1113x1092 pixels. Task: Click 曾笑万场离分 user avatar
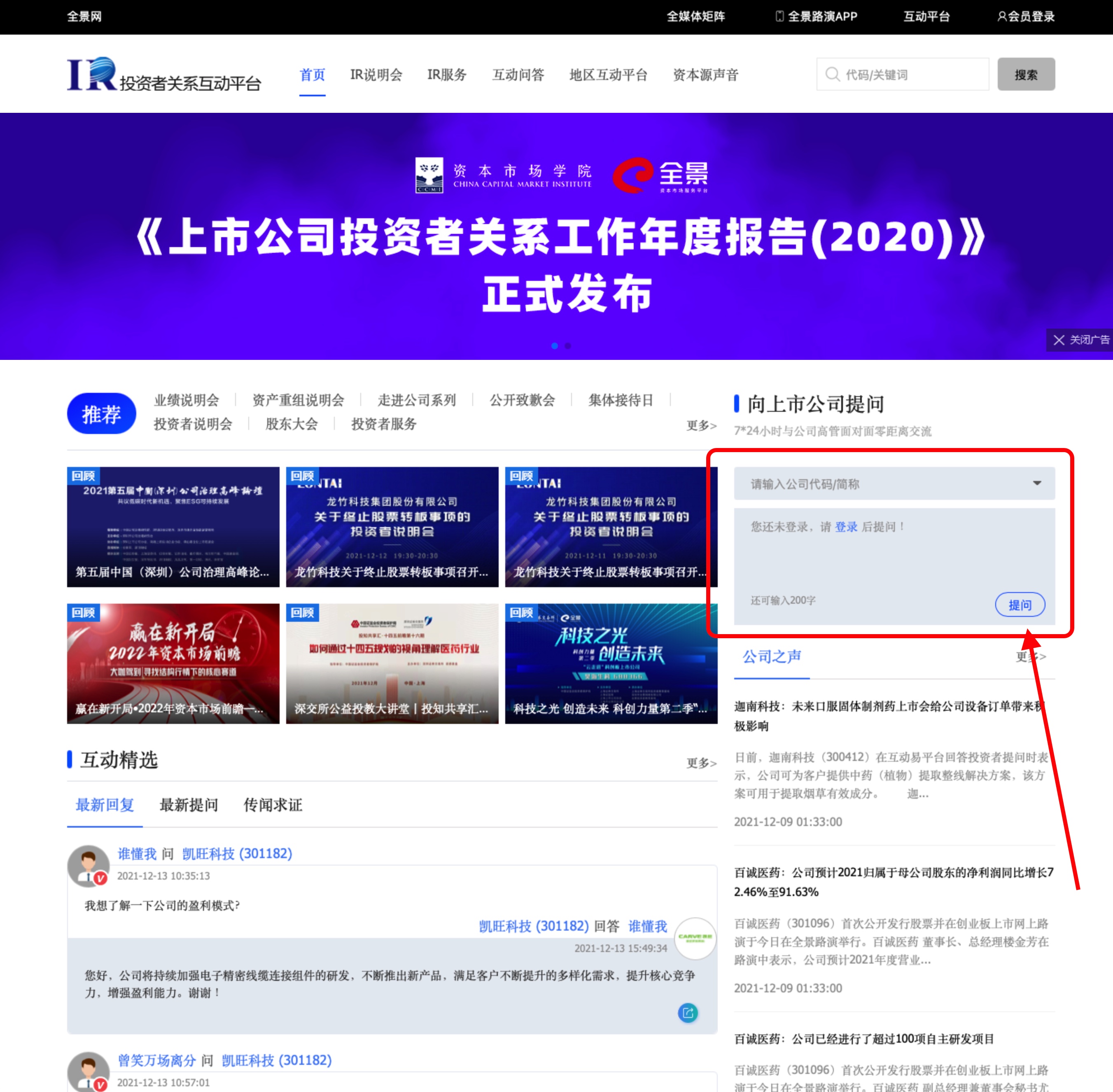[x=88, y=1071]
